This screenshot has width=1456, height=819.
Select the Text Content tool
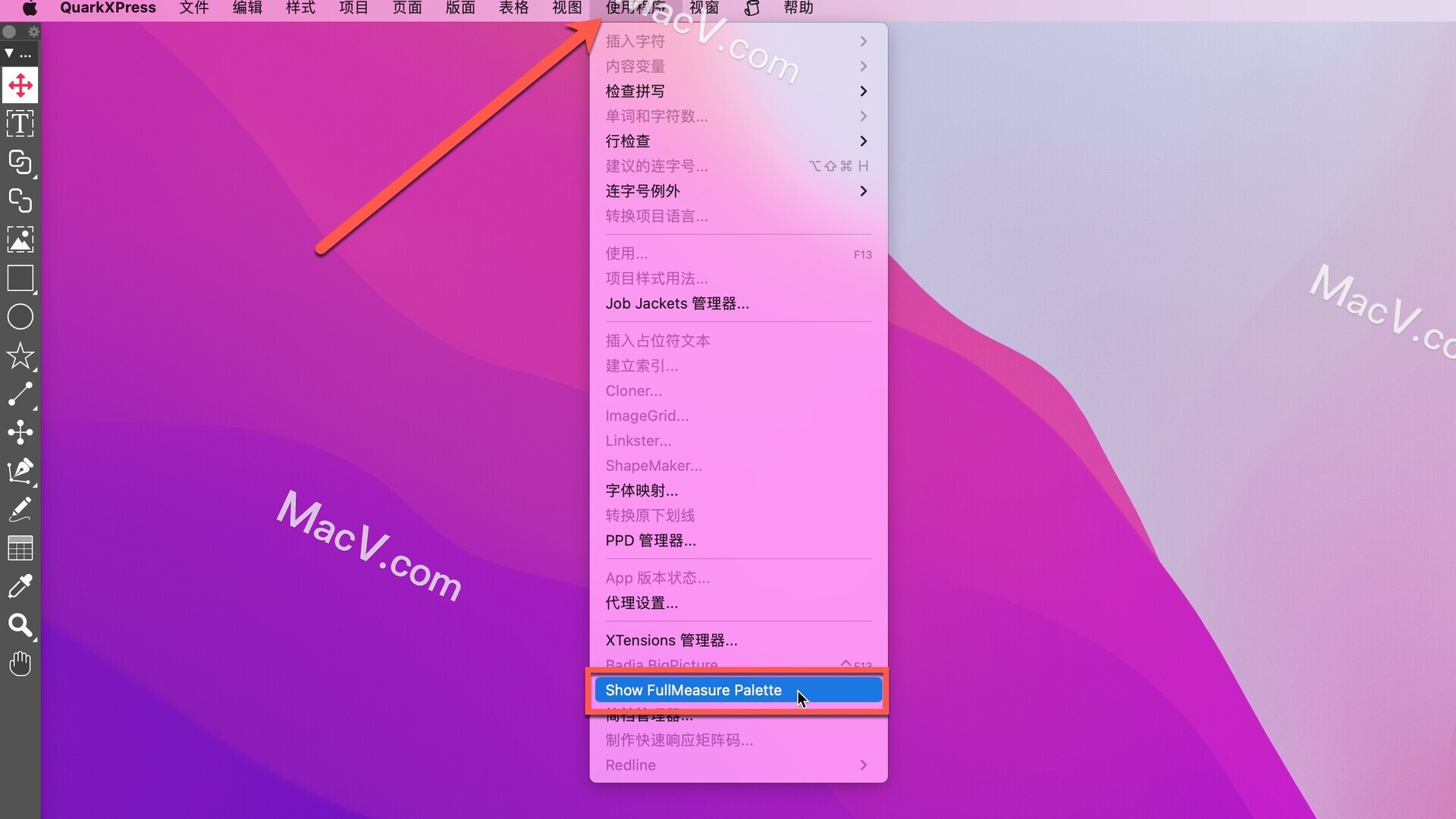pyautogui.click(x=19, y=124)
